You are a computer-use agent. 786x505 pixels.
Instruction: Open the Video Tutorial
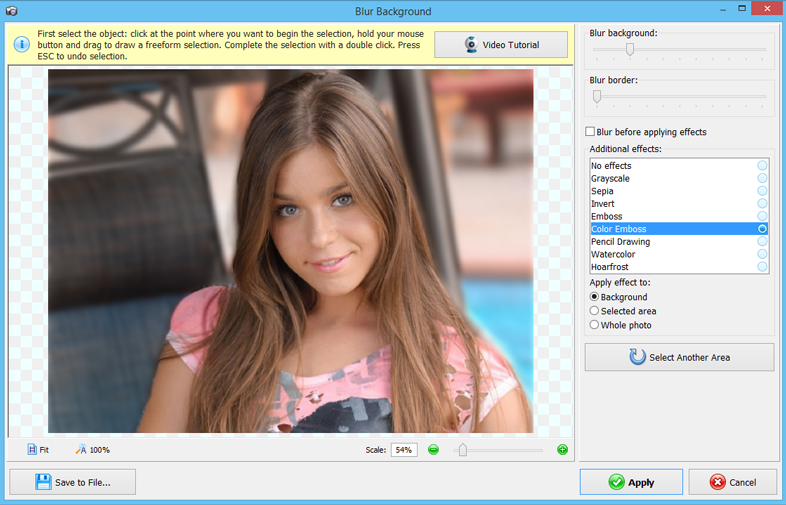(501, 45)
